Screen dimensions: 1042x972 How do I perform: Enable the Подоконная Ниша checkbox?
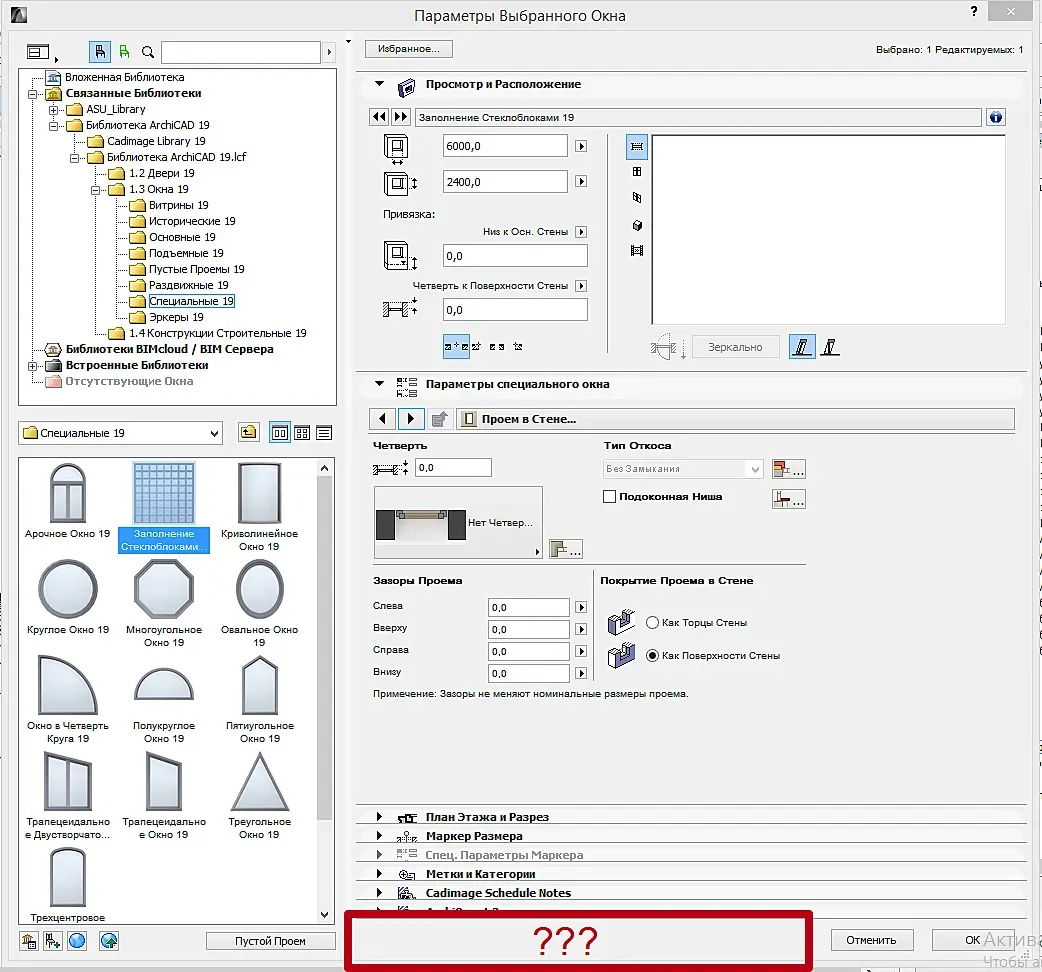click(x=609, y=496)
